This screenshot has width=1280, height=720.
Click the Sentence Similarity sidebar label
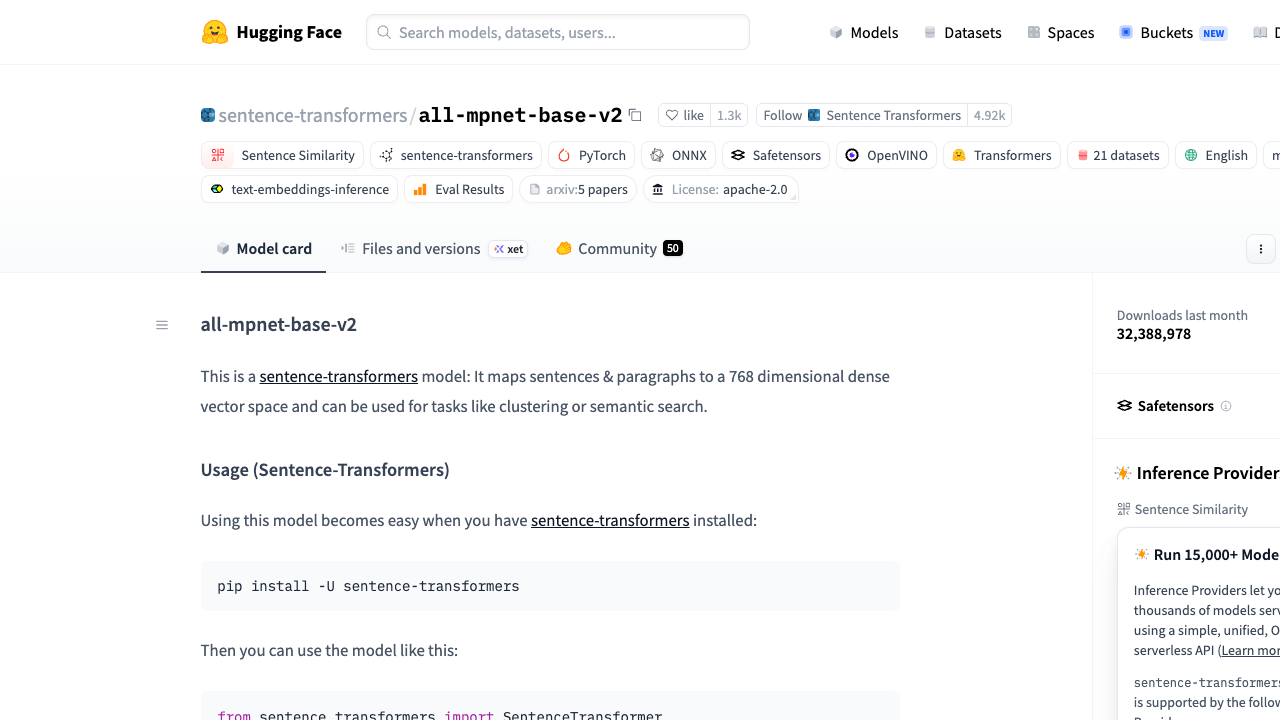coord(1191,509)
